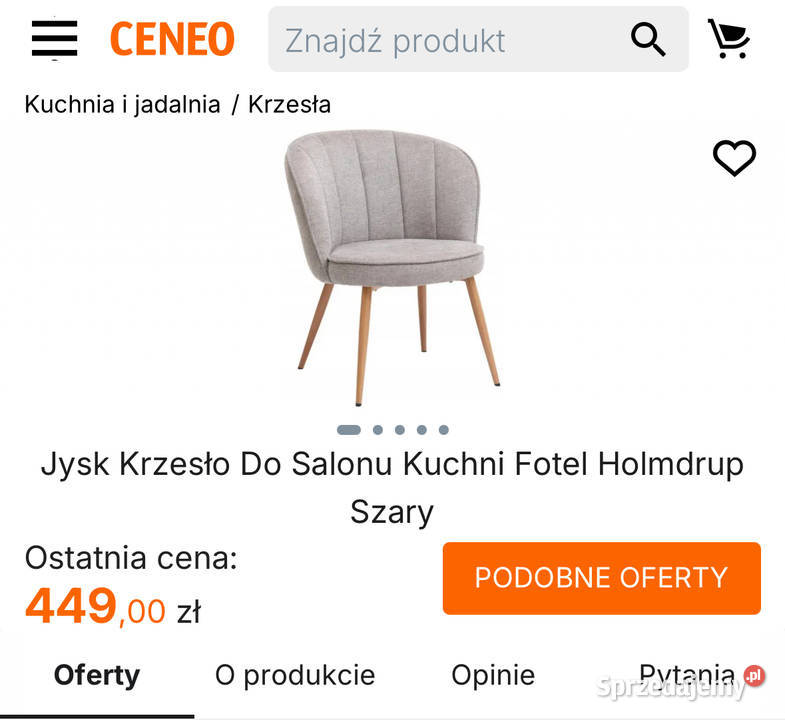
Task: Select the first carousel indicator
Action: coord(349,430)
